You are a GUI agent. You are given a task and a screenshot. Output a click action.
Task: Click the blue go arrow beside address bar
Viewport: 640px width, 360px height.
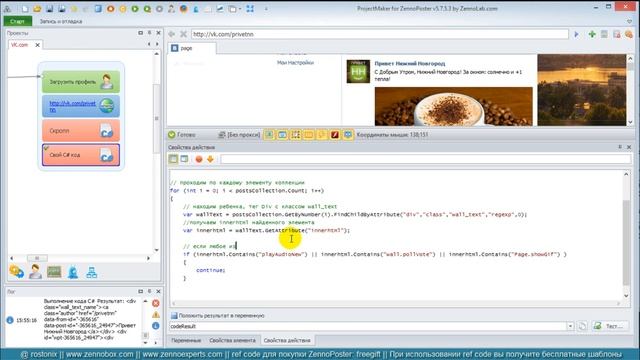coord(576,34)
